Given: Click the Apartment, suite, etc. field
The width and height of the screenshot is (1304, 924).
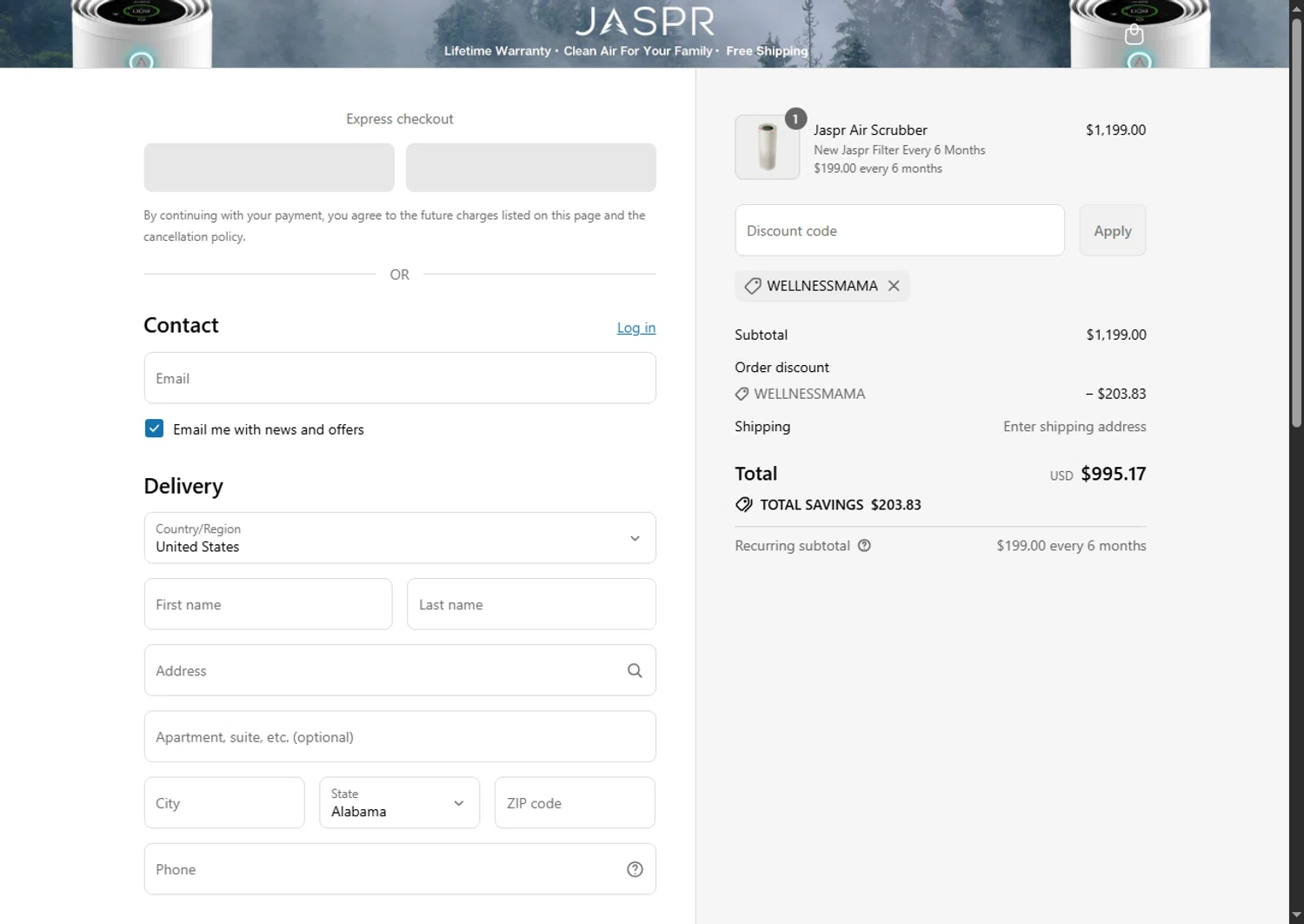Looking at the screenshot, I should [x=400, y=736].
